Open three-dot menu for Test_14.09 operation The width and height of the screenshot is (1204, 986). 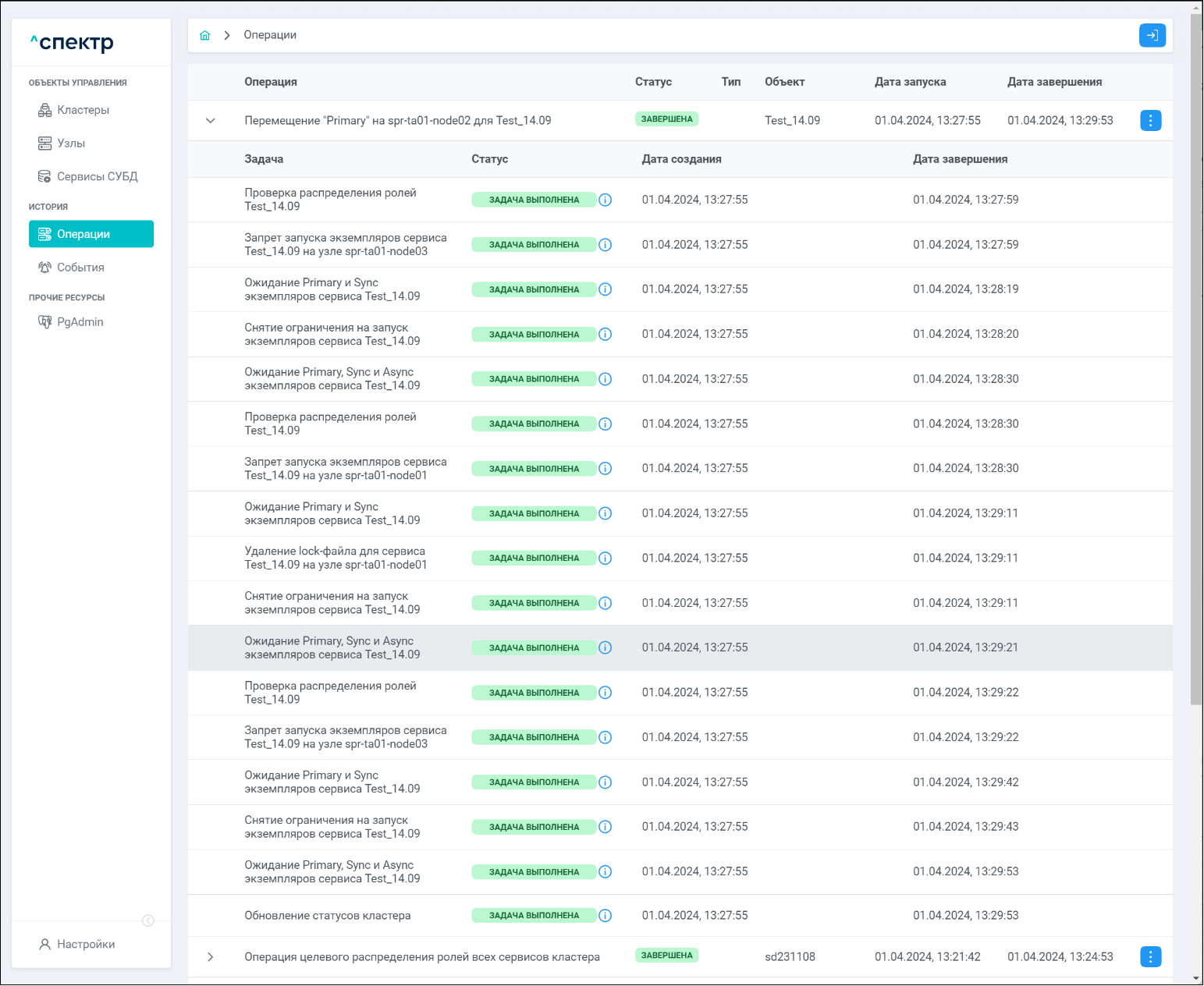[x=1150, y=120]
